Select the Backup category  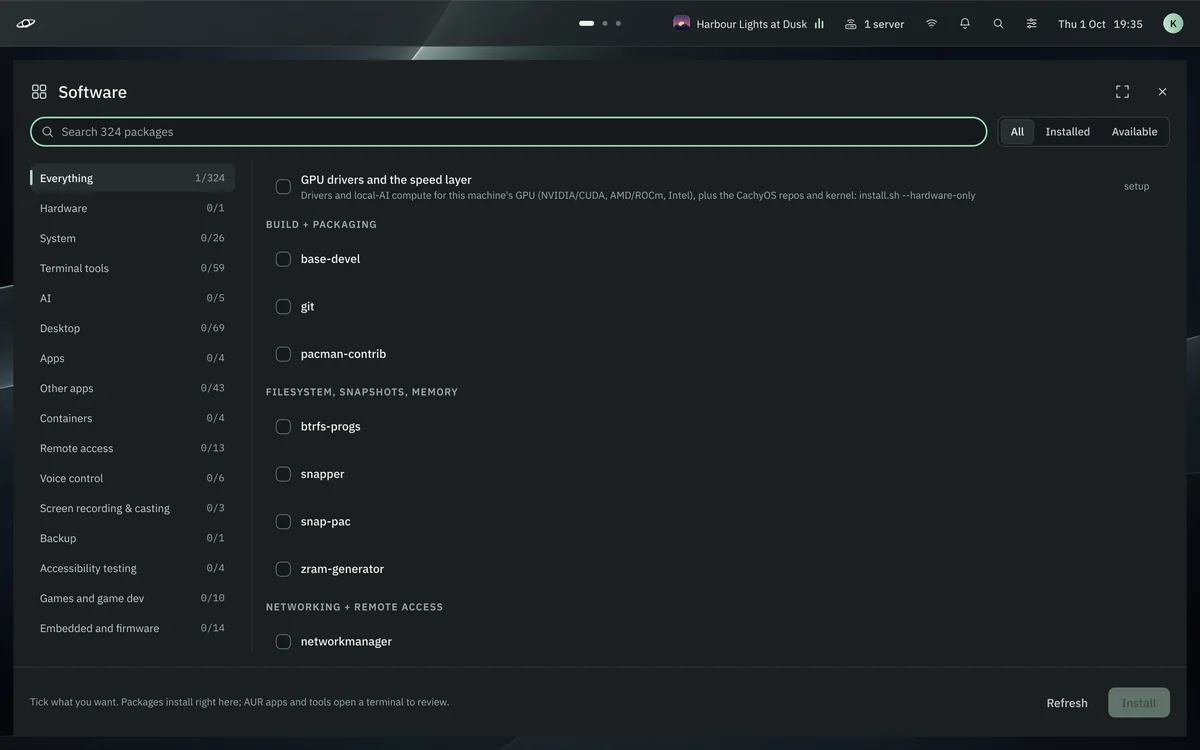click(x=132, y=538)
